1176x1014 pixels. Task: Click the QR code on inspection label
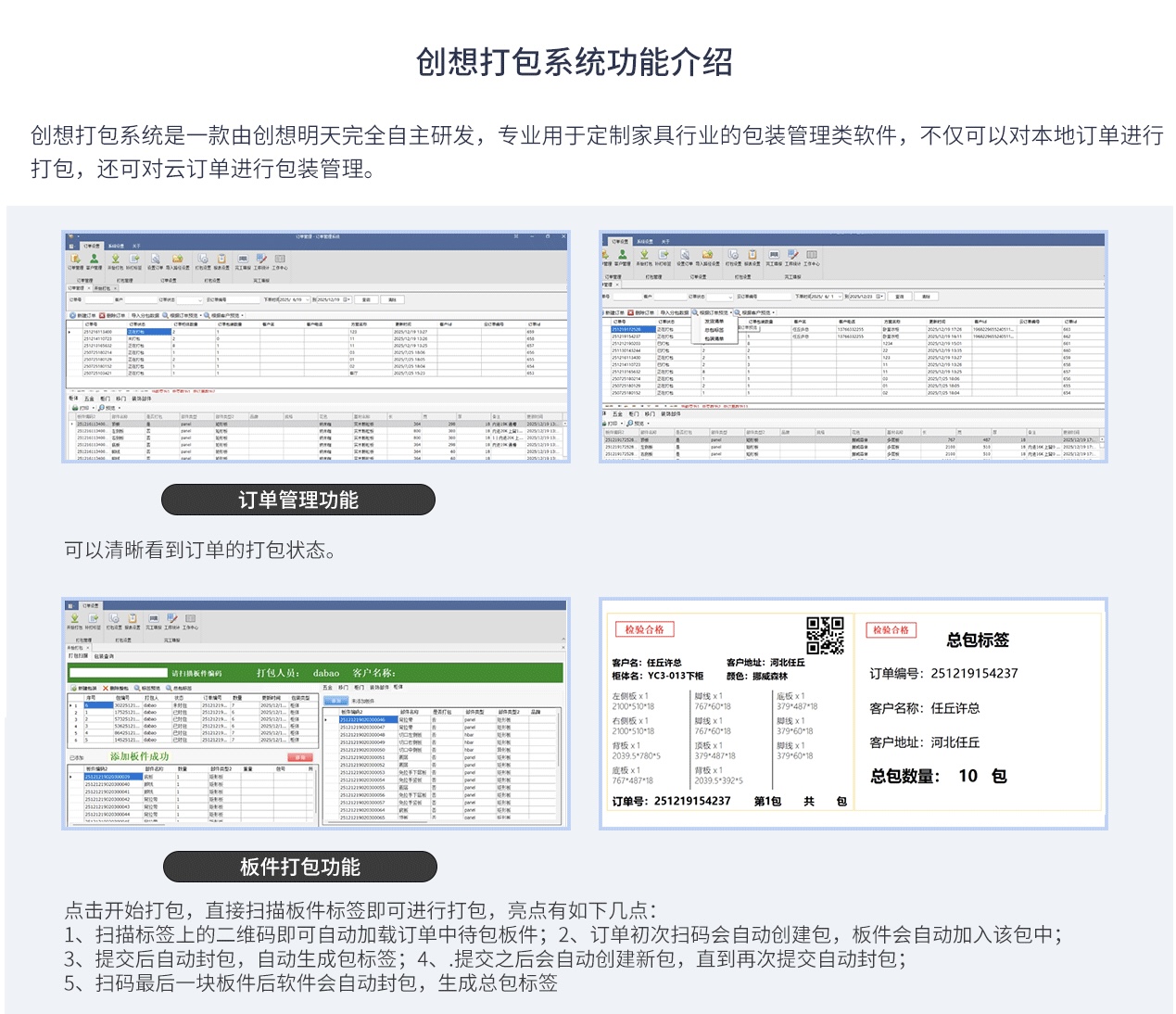pyautogui.click(x=824, y=636)
